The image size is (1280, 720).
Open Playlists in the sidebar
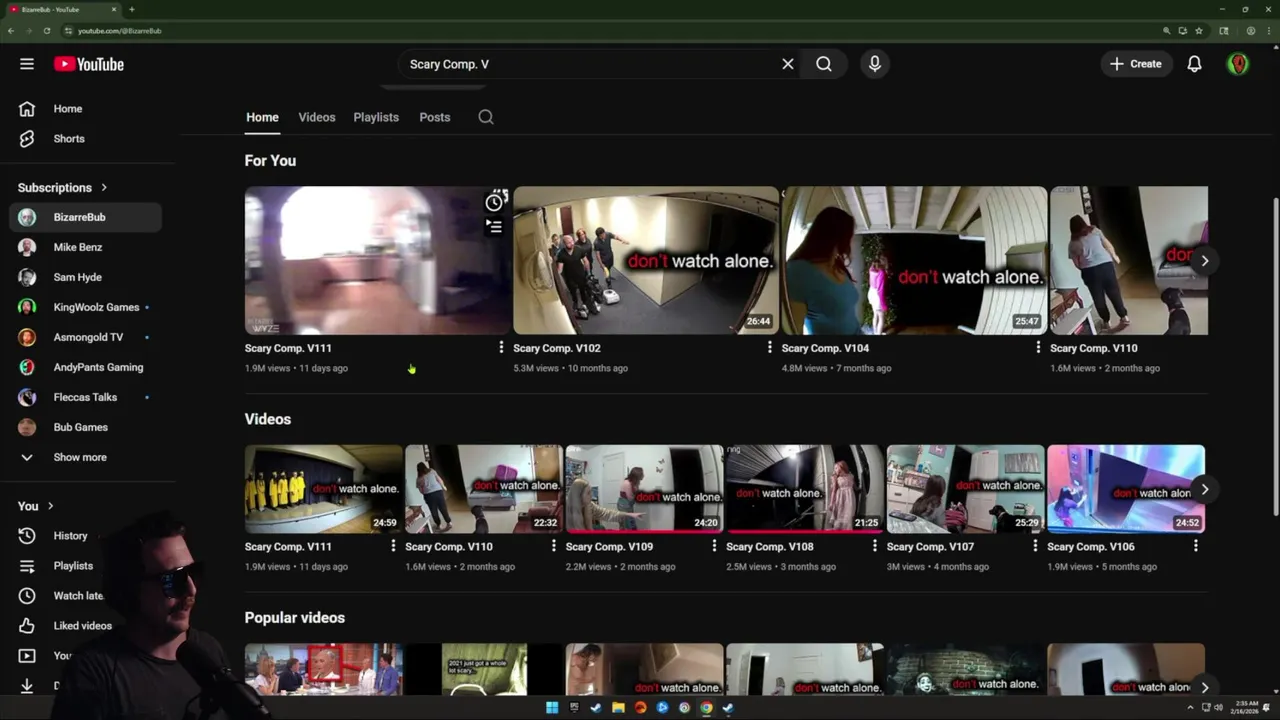pyautogui.click(x=85, y=566)
